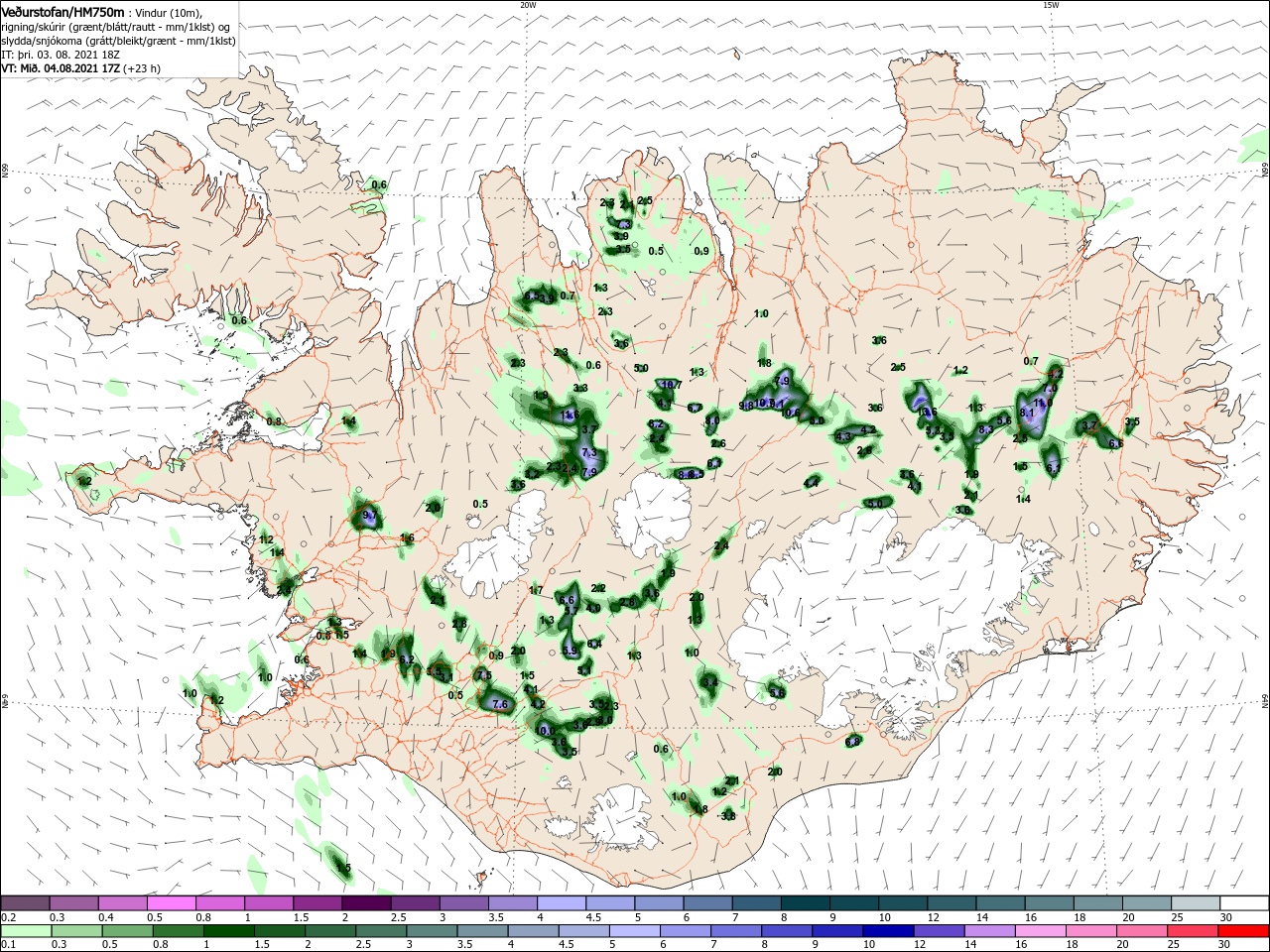Screen dimensions: 1270x952
Task: Pick the darkest purple swatch labeled 2 in upper legend
Action: click(x=366, y=903)
